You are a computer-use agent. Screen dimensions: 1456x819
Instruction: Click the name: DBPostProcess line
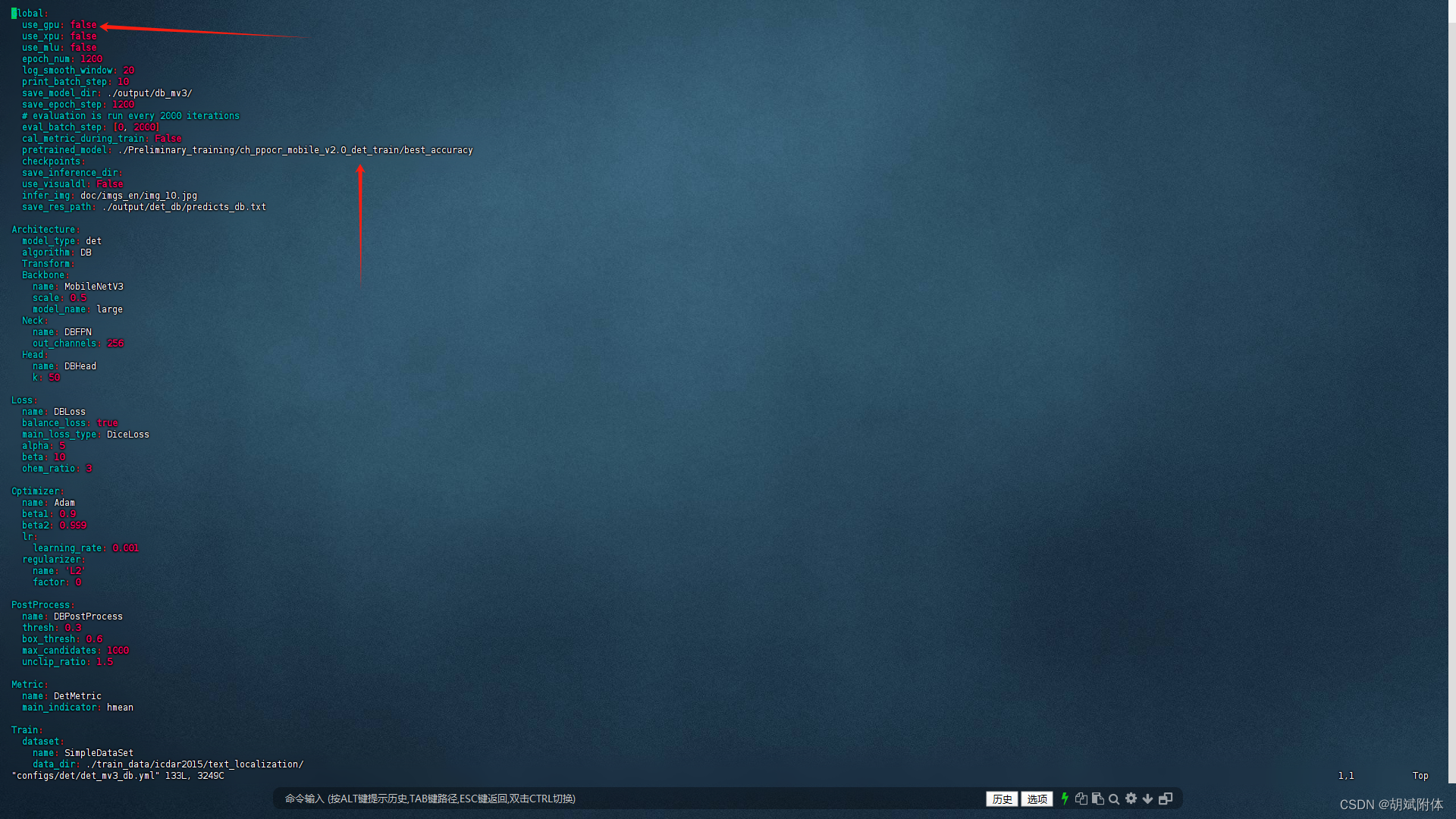click(72, 617)
